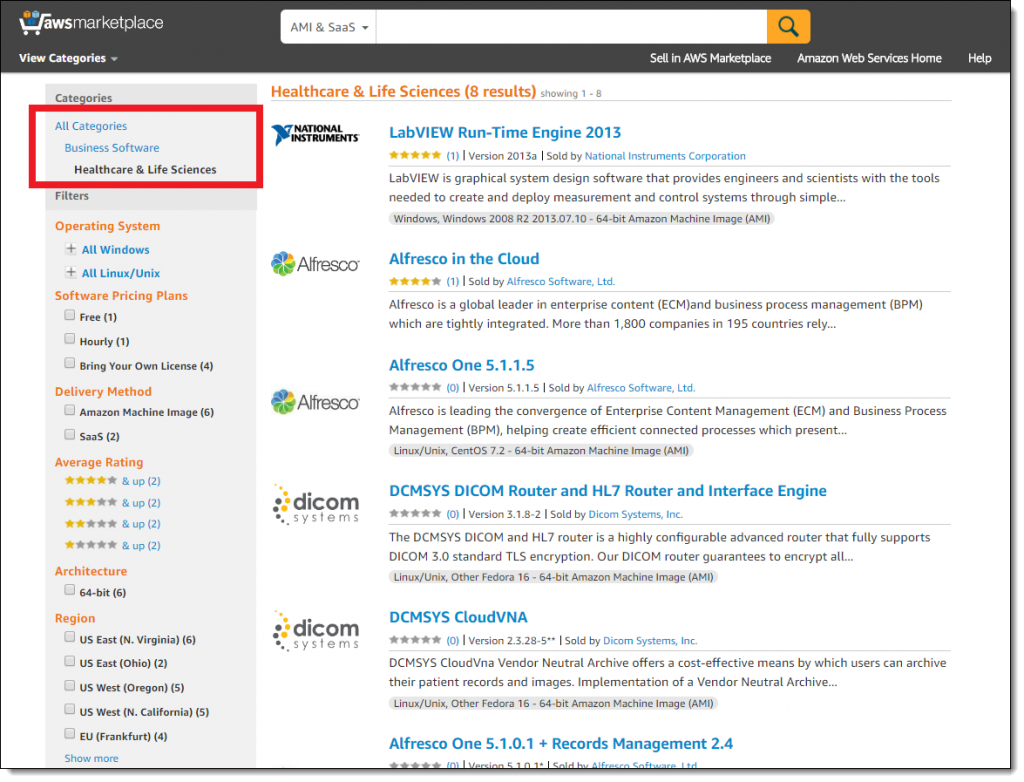Go to Business Software category
This screenshot has height=782, width=1024.
pyautogui.click(x=112, y=148)
